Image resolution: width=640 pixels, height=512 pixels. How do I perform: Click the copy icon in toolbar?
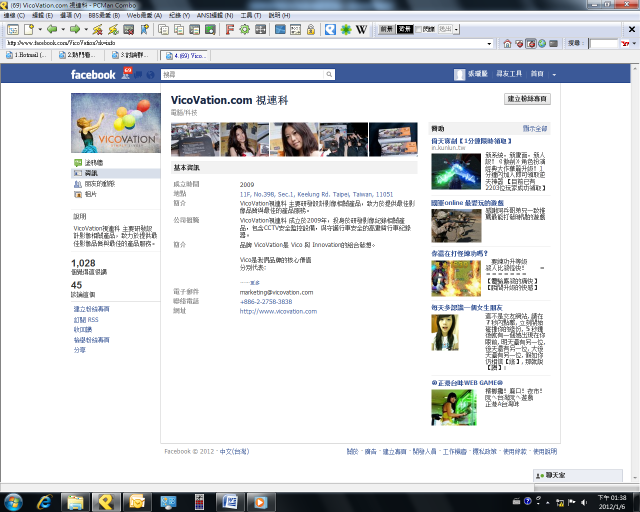pyautogui.click(x=164, y=29)
